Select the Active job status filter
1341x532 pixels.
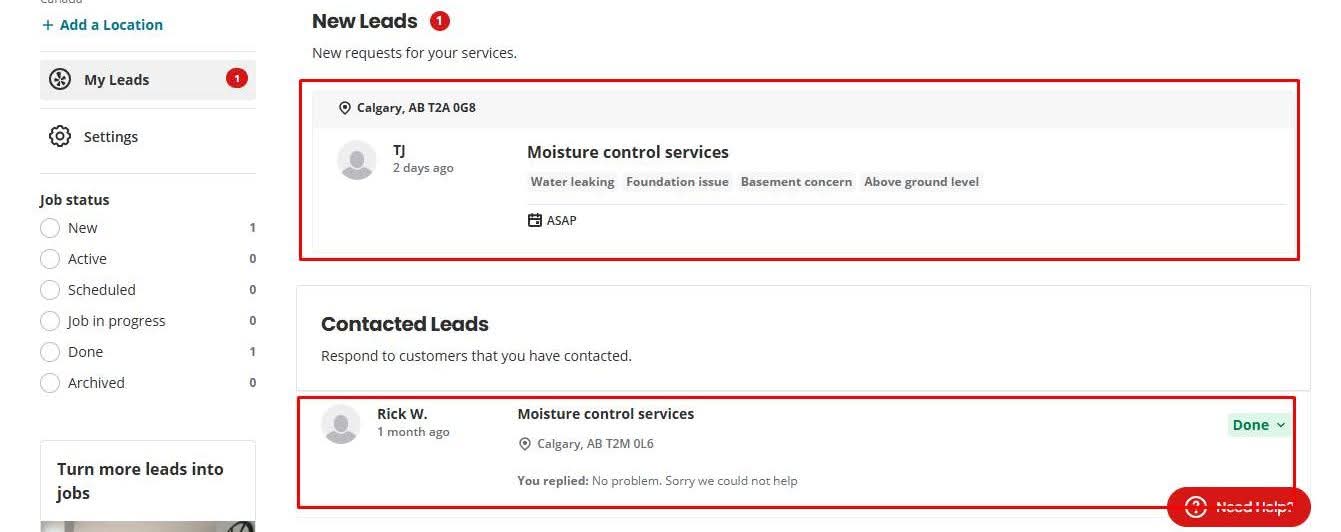pyautogui.click(x=50, y=259)
